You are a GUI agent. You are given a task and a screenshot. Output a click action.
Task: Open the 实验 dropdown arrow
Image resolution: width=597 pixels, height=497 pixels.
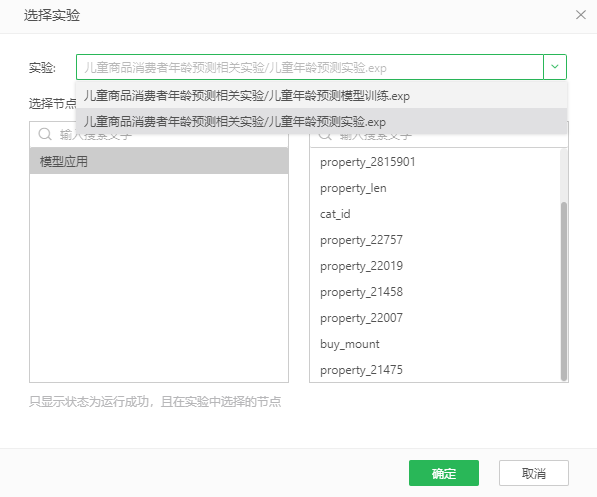pyautogui.click(x=555, y=67)
